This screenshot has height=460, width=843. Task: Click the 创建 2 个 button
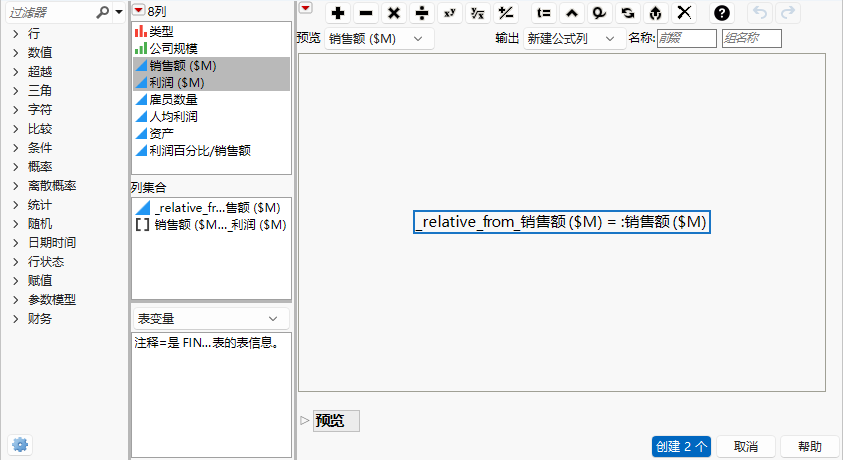click(x=681, y=447)
